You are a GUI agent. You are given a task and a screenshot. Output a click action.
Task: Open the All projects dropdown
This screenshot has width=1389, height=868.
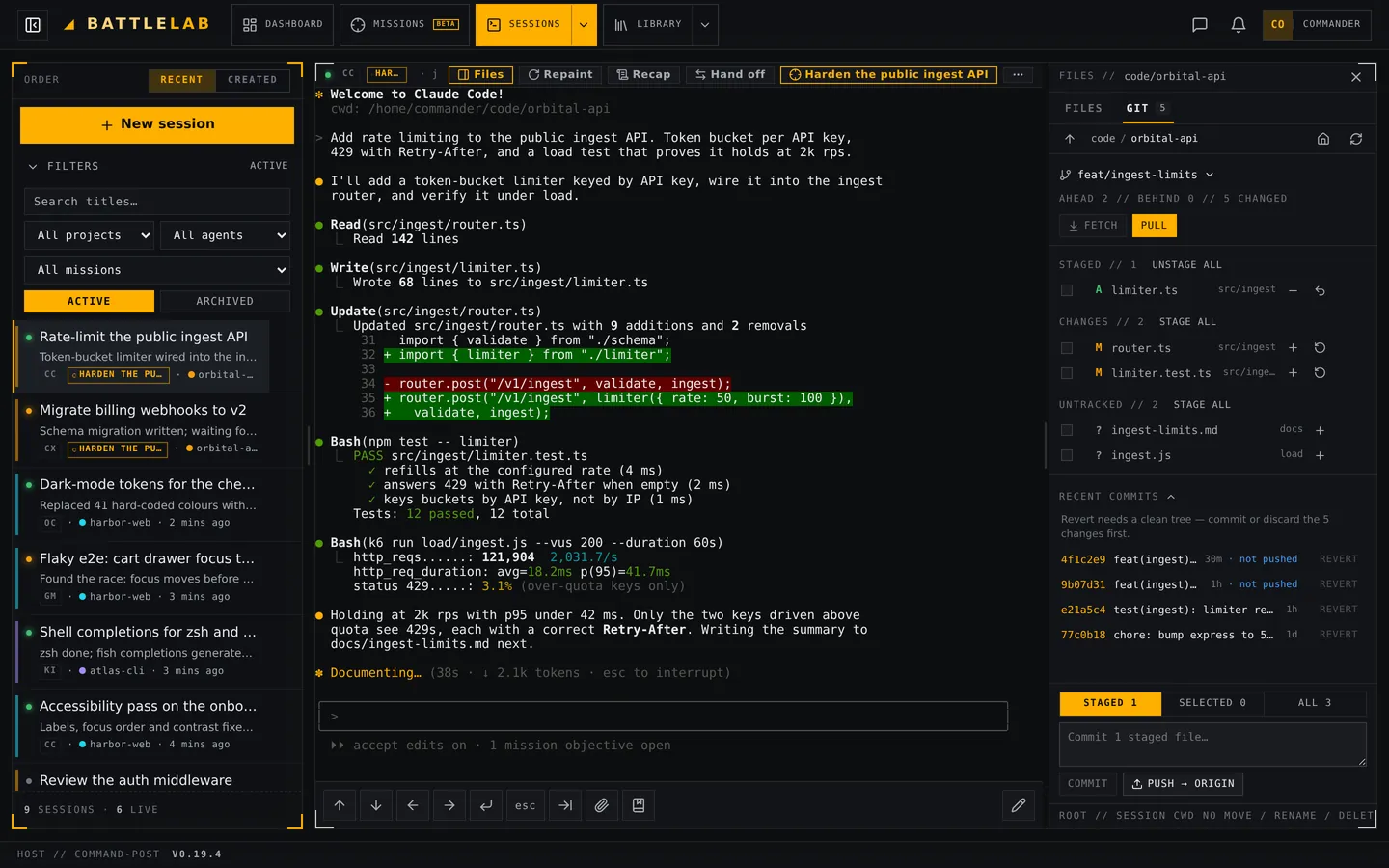90,235
